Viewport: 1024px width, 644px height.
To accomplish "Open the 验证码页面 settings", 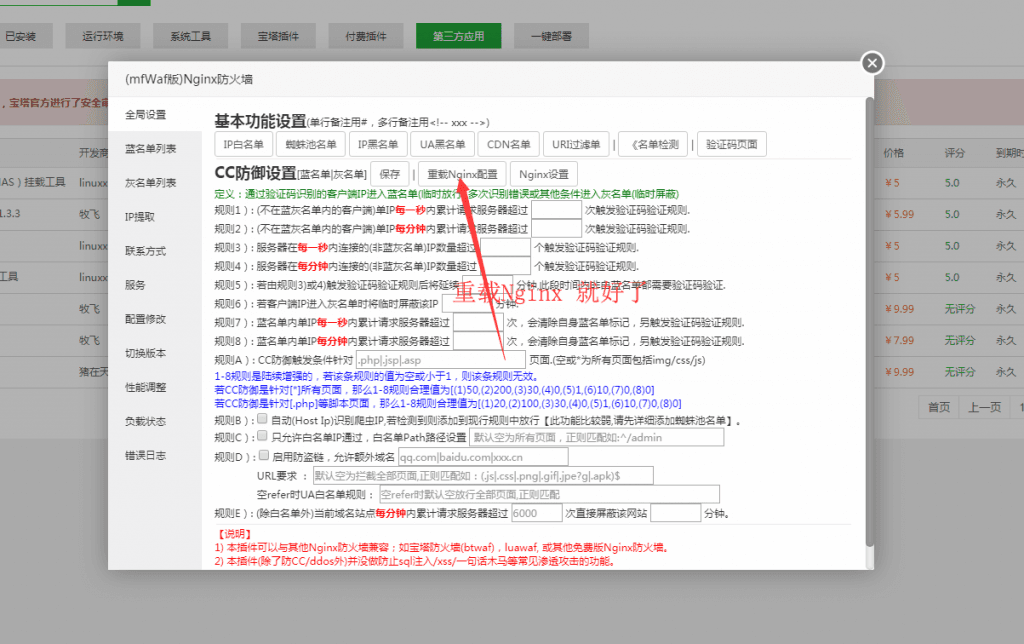I will 732,144.
